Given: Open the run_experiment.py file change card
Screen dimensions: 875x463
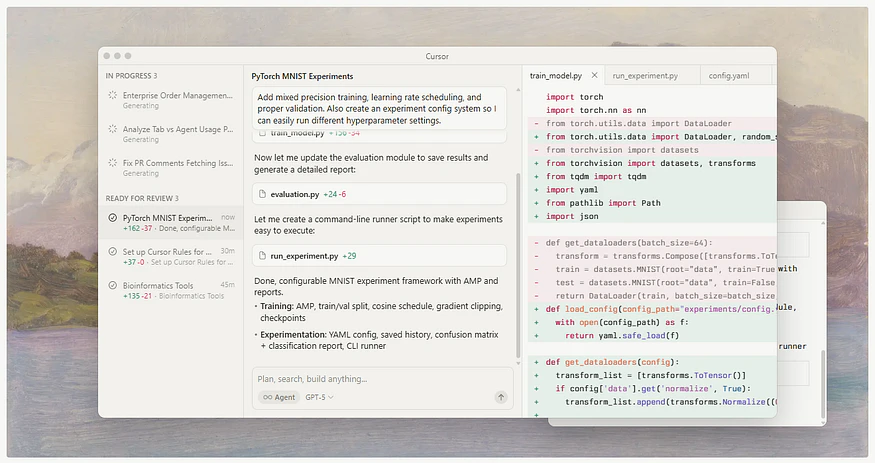Looking at the screenshot, I should [x=379, y=255].
